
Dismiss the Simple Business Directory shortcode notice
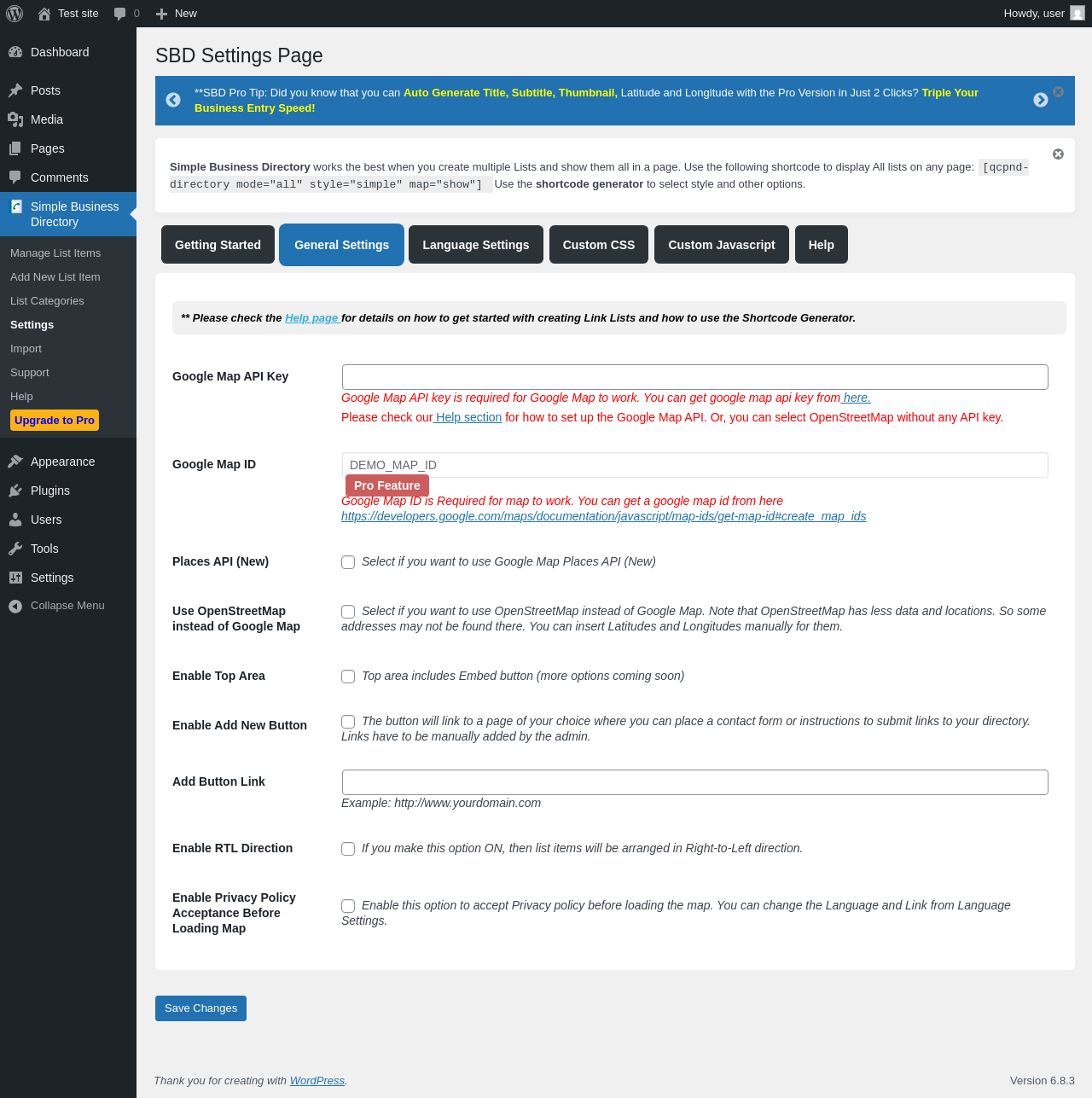1058,154
